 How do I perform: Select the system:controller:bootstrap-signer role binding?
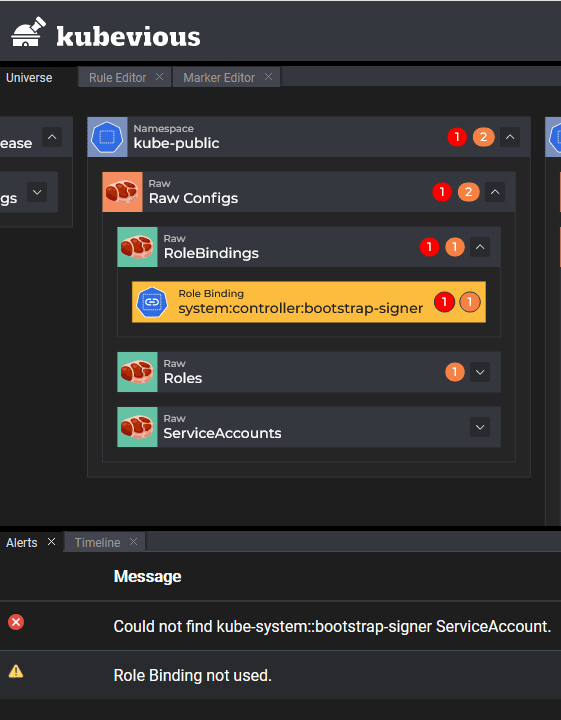309,302
